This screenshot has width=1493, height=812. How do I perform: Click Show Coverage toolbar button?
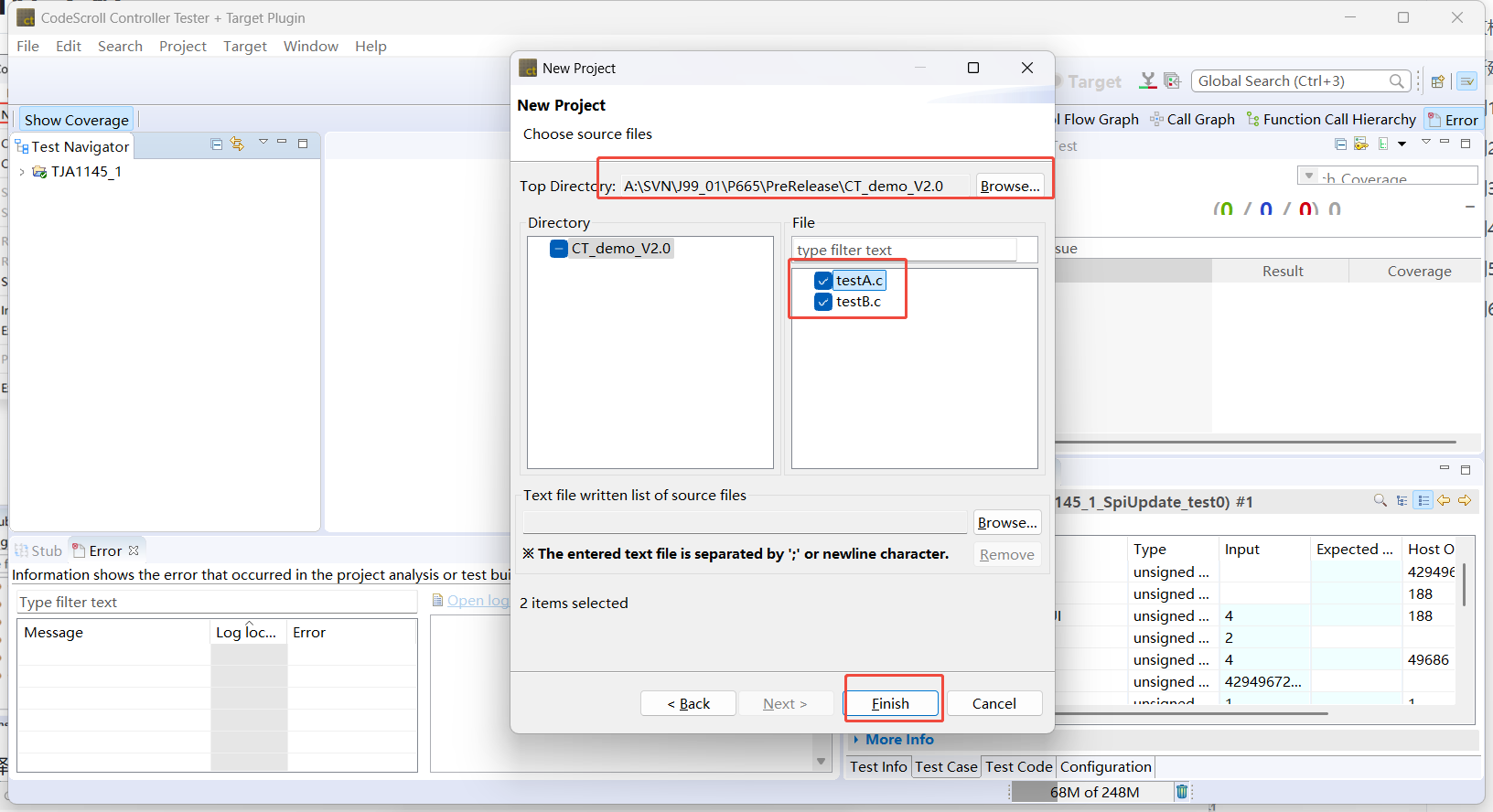[x=77, y=120]
